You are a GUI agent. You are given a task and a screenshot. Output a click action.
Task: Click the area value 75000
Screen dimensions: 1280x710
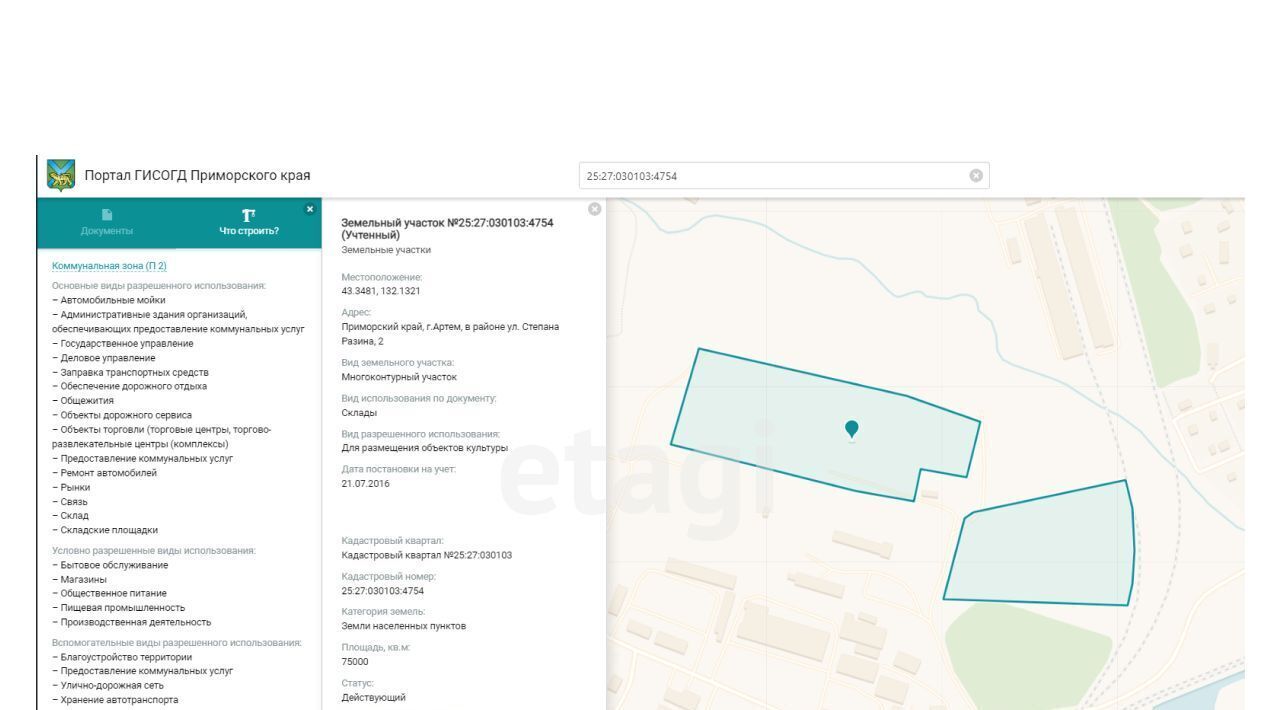point(357,661)
